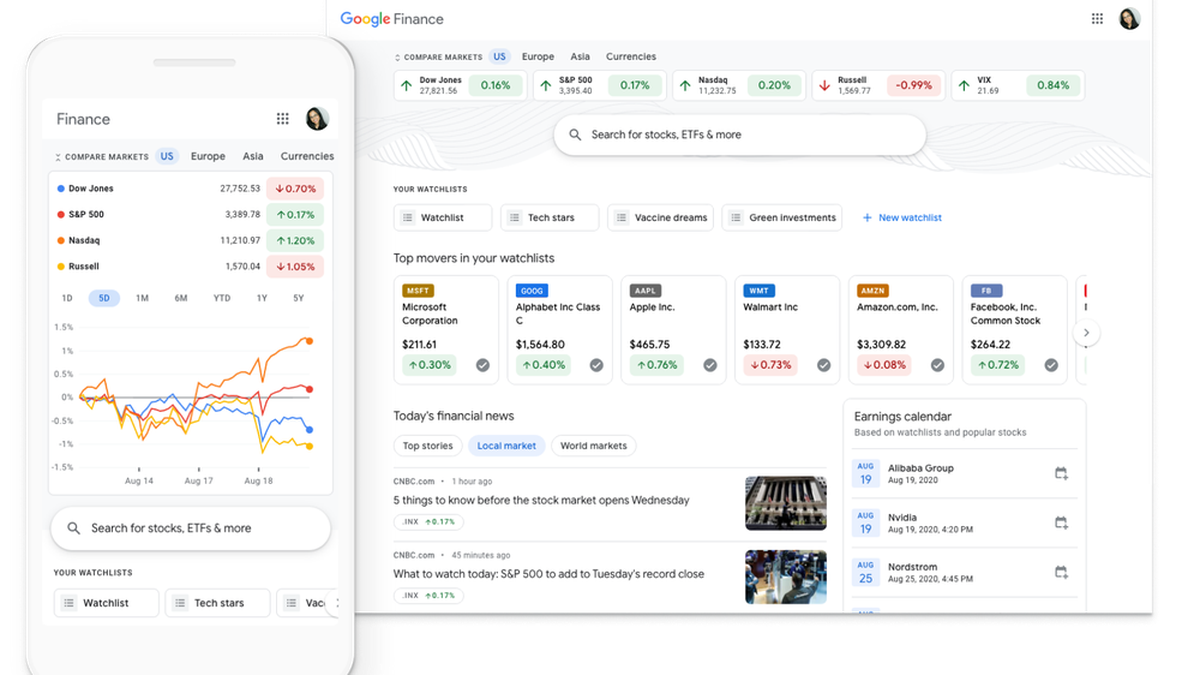The height and width of the screenshot is (675, 1200).
Task: Click the phone's search magnifier icon
Action: pos(74,527)
